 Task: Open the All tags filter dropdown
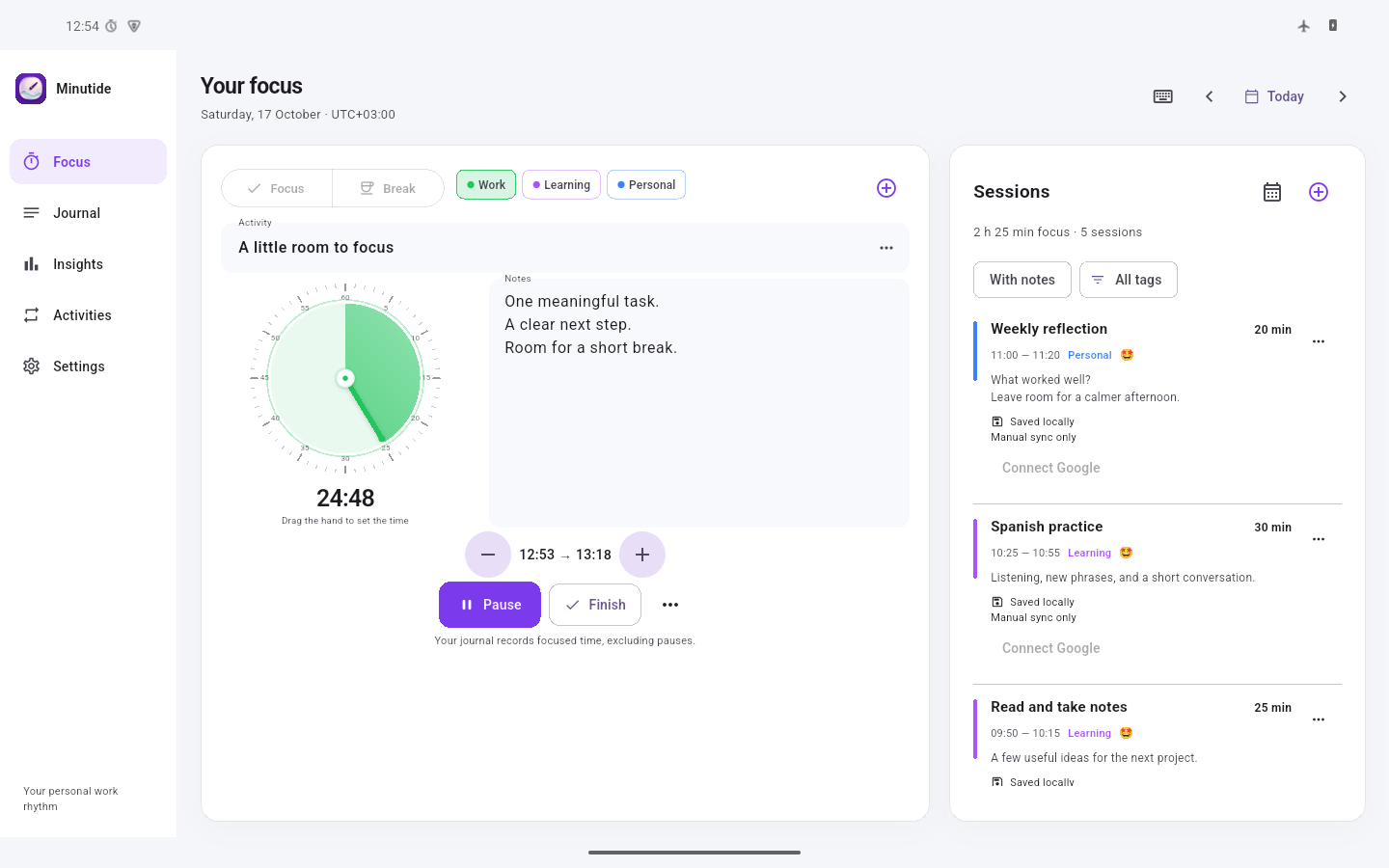(x=1129, y=280)
